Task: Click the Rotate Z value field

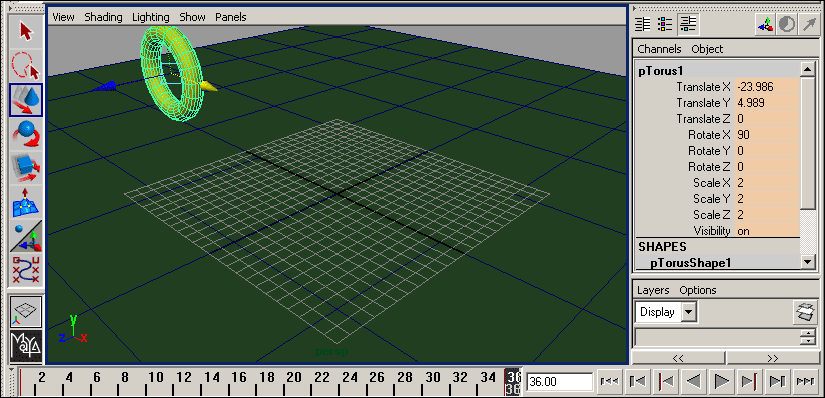Action: click(767, 167)
